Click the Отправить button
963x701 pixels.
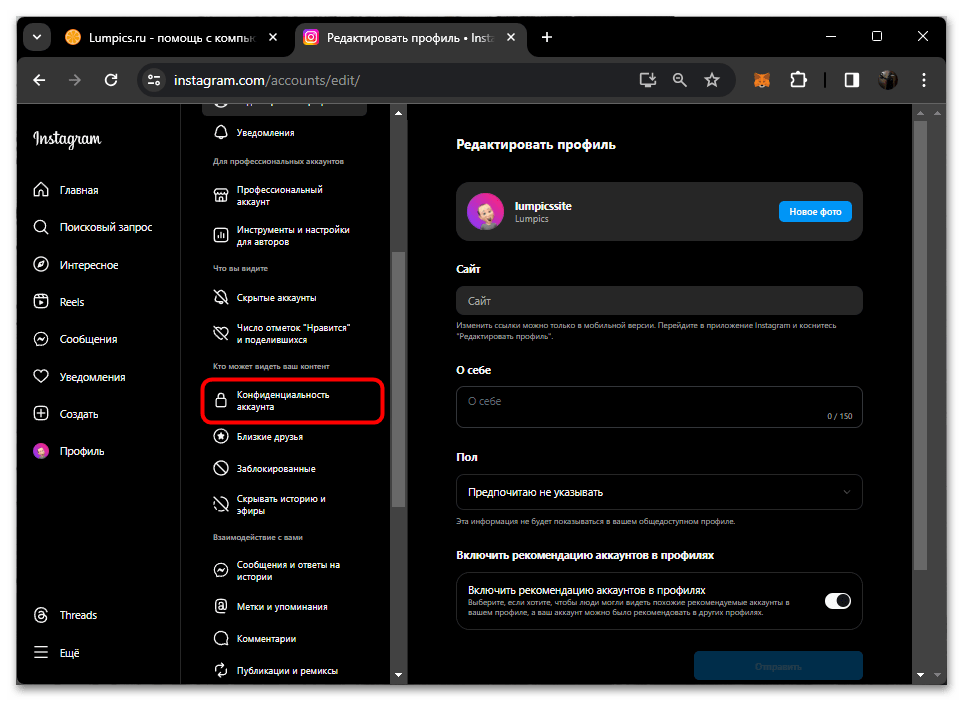[x=778, y=667]
